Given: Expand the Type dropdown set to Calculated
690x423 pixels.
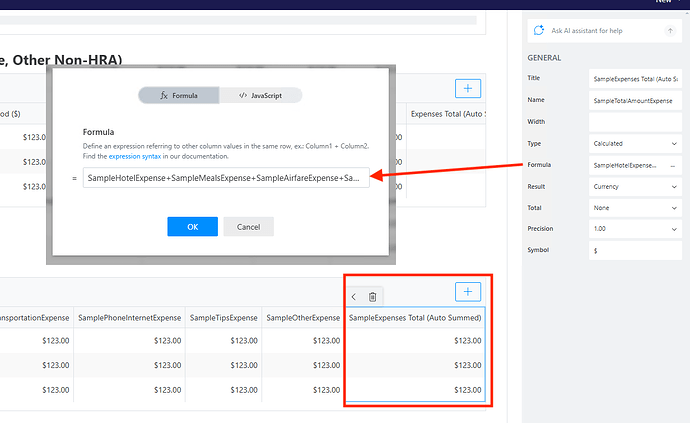Looking at the screenshot, I should point(635,144).
